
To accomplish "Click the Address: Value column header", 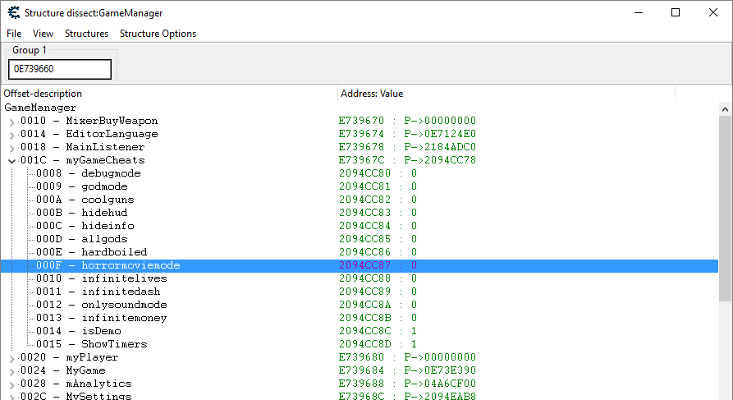I will (505, 93).
